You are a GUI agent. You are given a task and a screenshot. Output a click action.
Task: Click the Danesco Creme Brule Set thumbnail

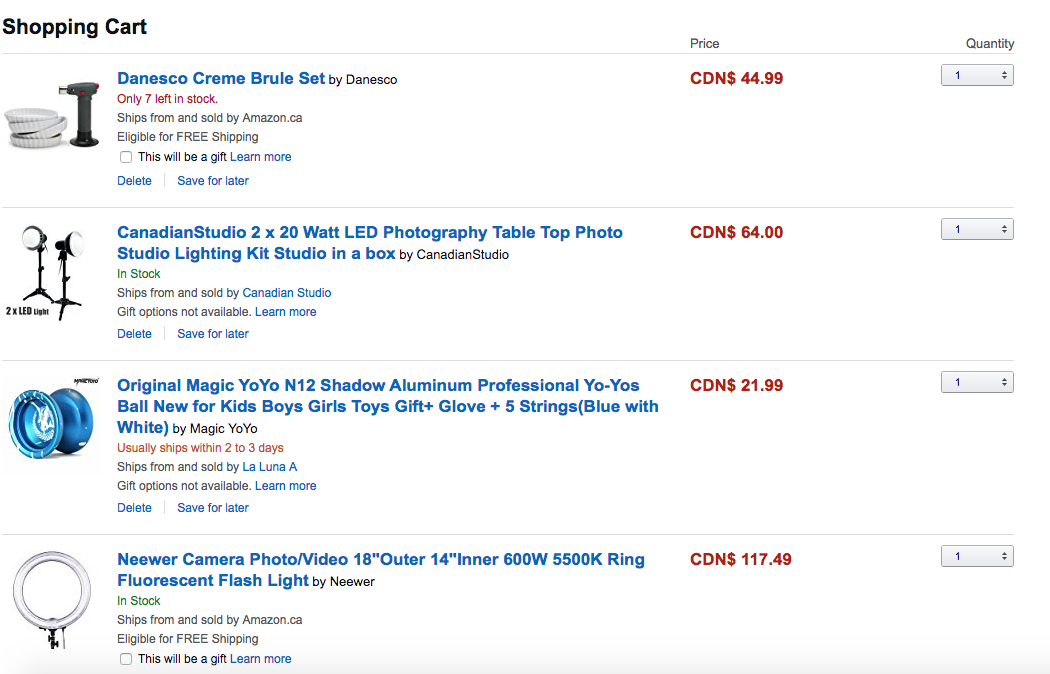coord(52,118)
